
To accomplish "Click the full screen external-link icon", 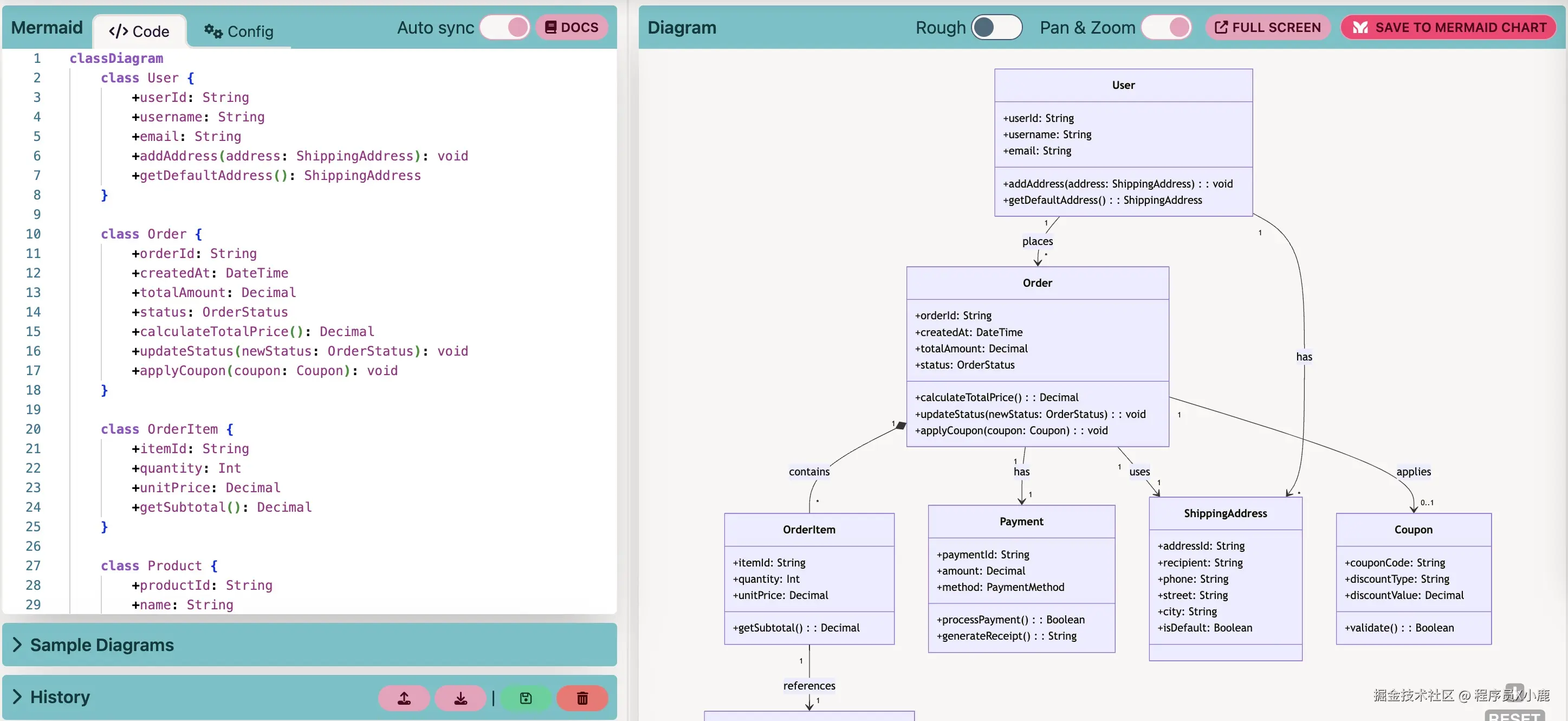I will point(1221,28).
